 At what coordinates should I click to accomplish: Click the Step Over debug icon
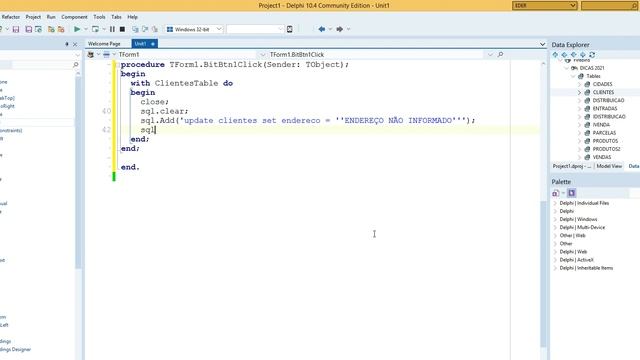pyautogui.click(x=145, y=29)
